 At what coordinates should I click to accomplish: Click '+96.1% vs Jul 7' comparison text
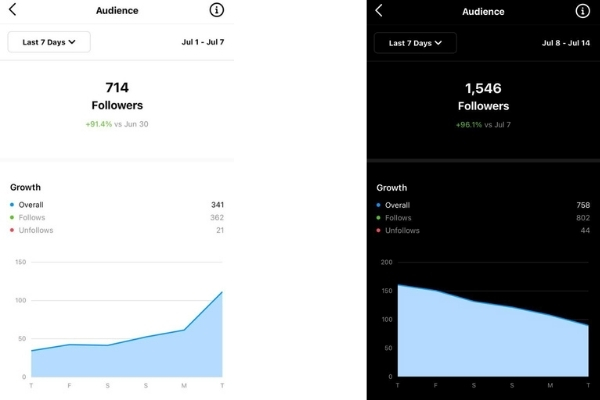483,125
